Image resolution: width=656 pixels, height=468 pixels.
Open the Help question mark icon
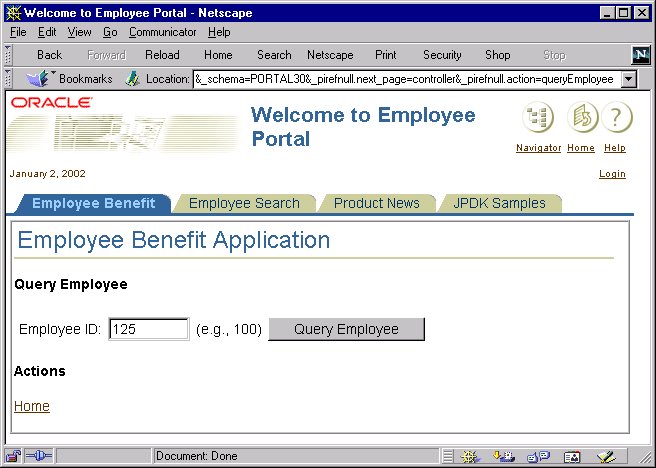tap(617, 117)
